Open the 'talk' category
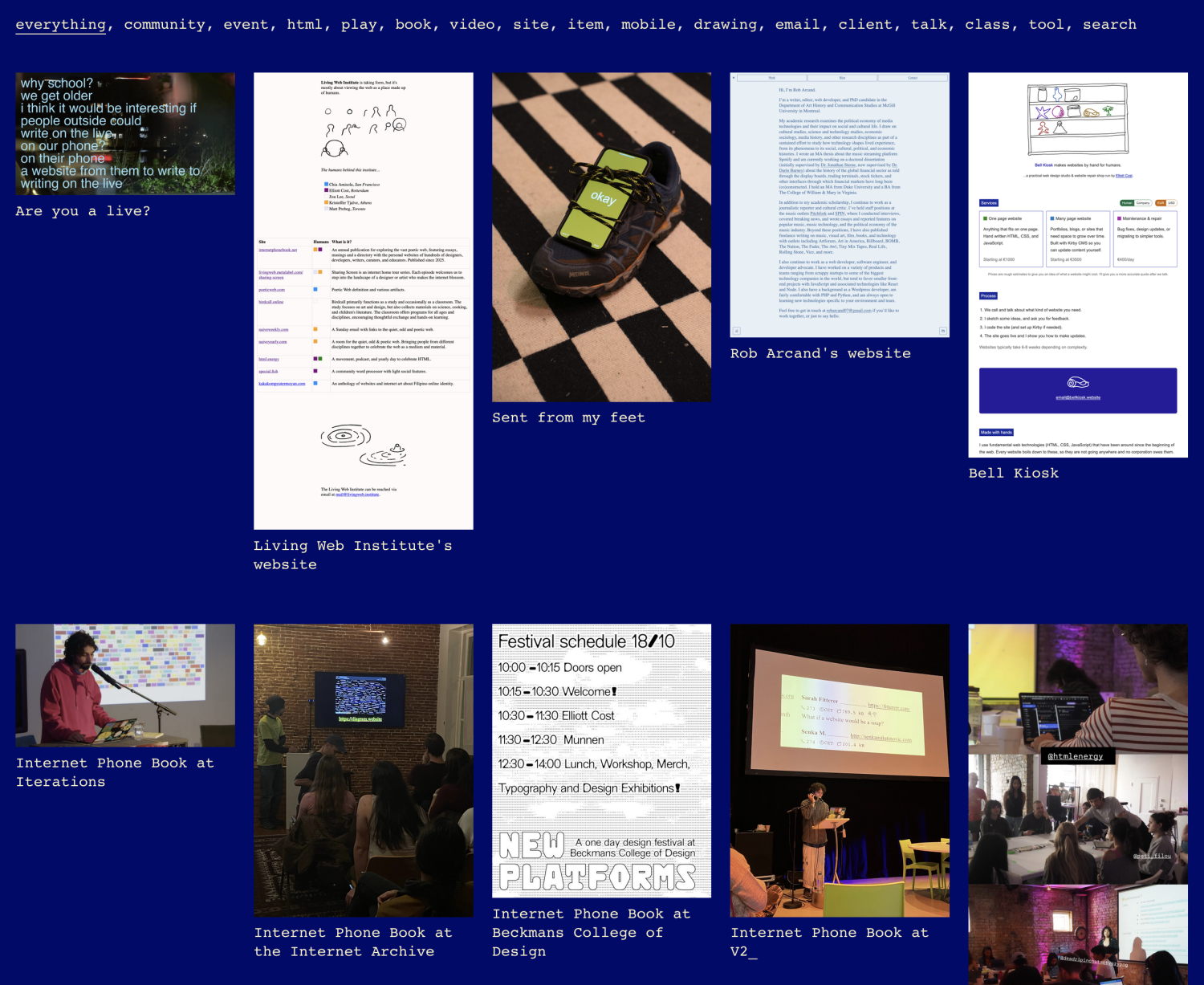This screenshot has height=985, width=1204. click(929, 25)
